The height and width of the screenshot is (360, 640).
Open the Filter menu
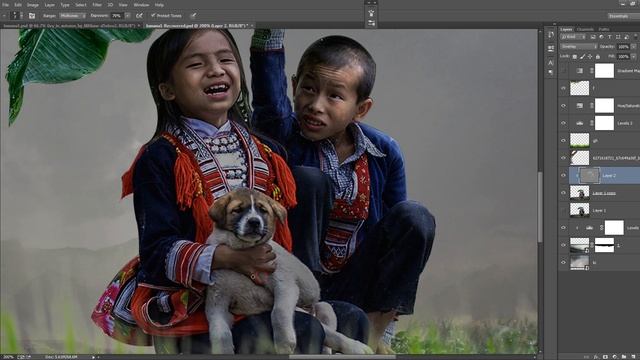coord(97,5)
